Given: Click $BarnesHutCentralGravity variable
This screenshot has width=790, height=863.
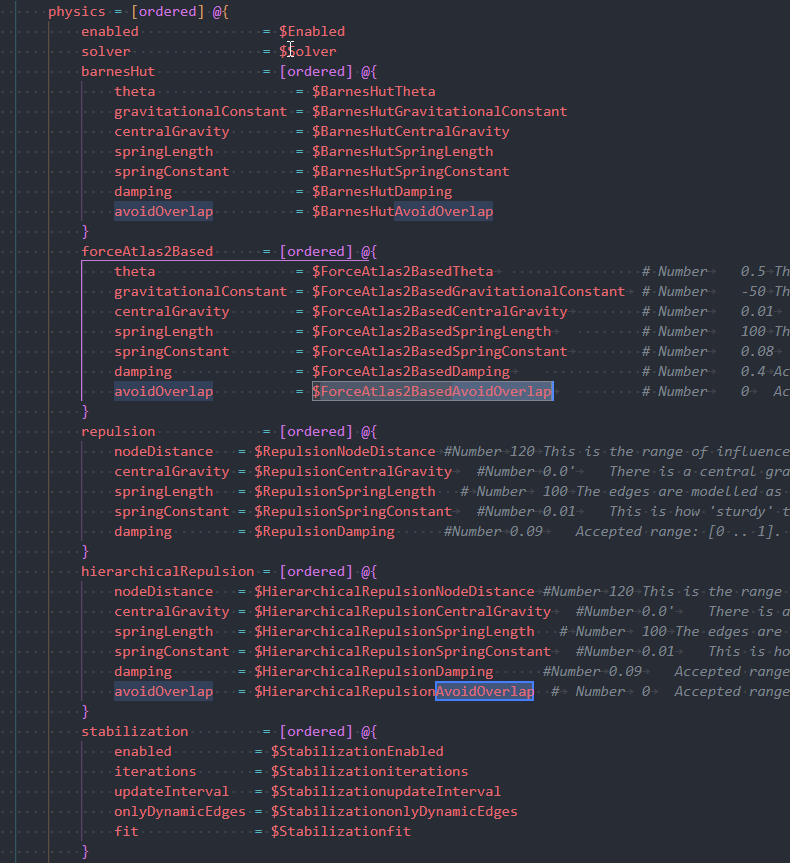Looking at the screenshot, I should (411, 132).
